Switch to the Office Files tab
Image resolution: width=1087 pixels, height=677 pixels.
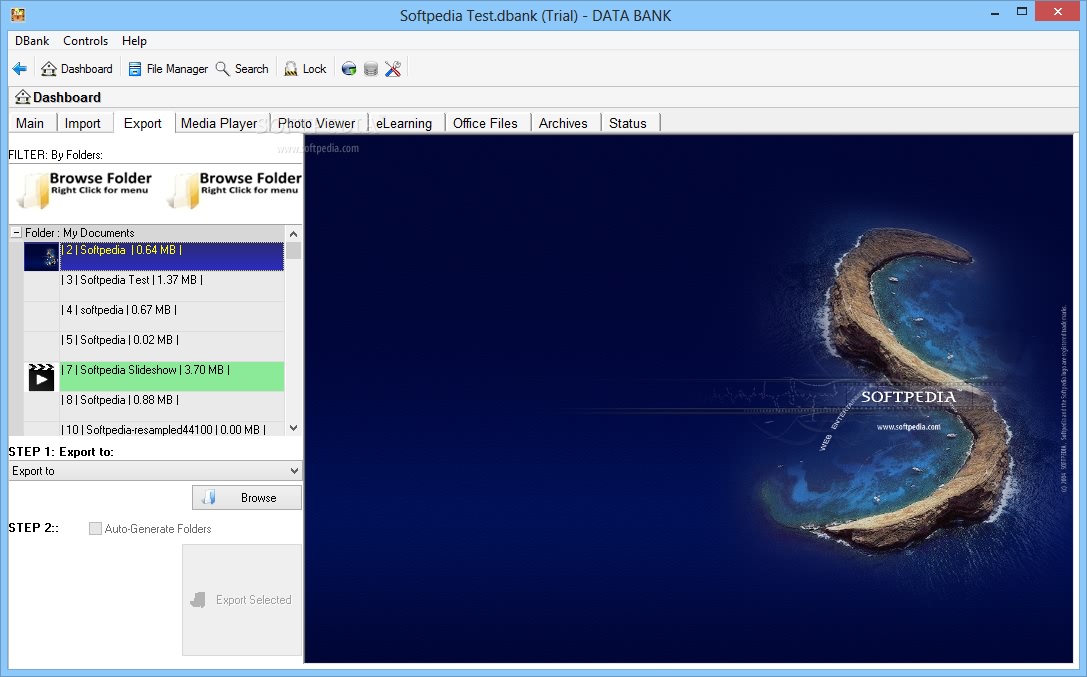485,123
